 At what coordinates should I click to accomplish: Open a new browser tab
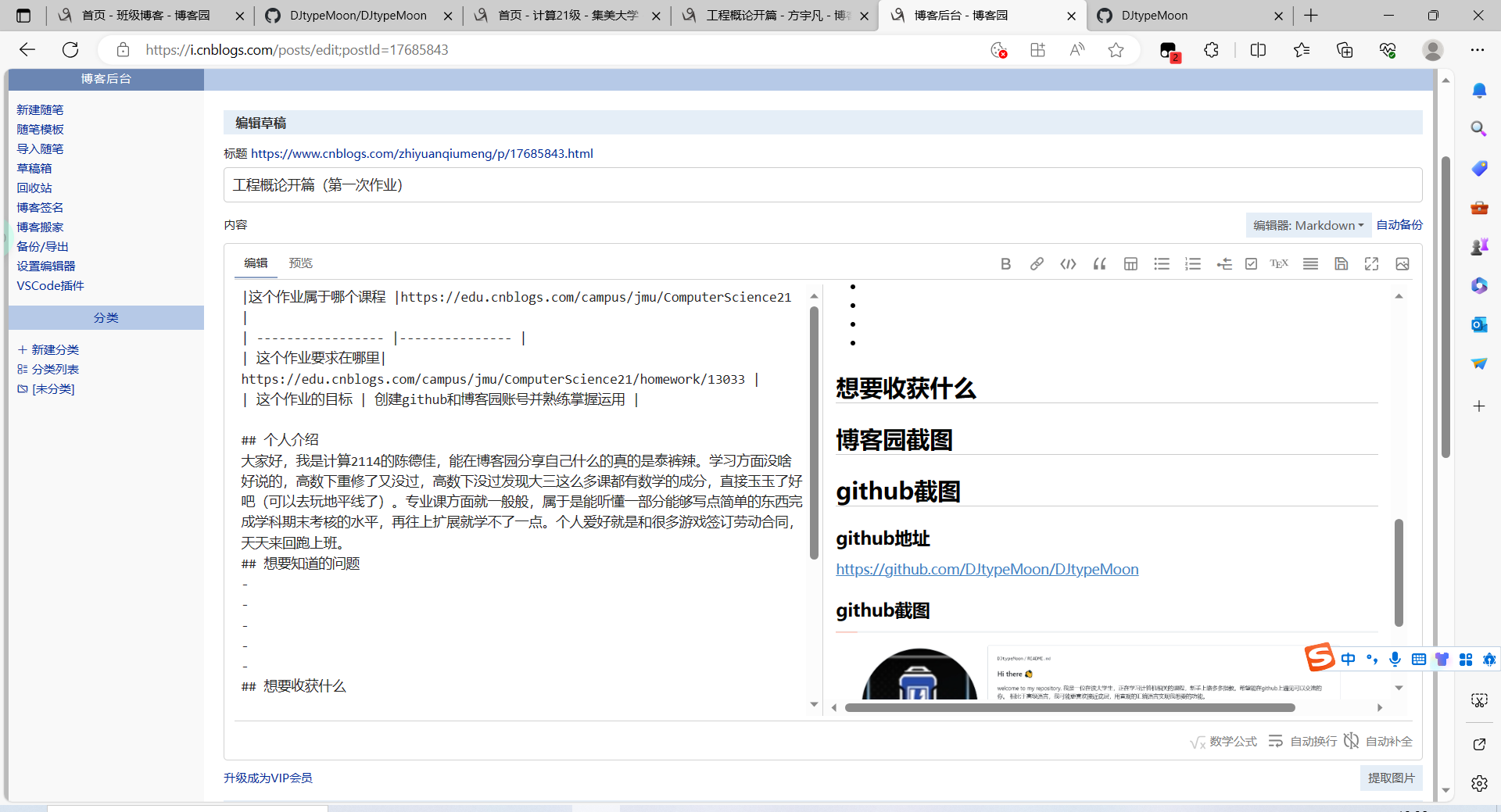(x=1311, y=16)
